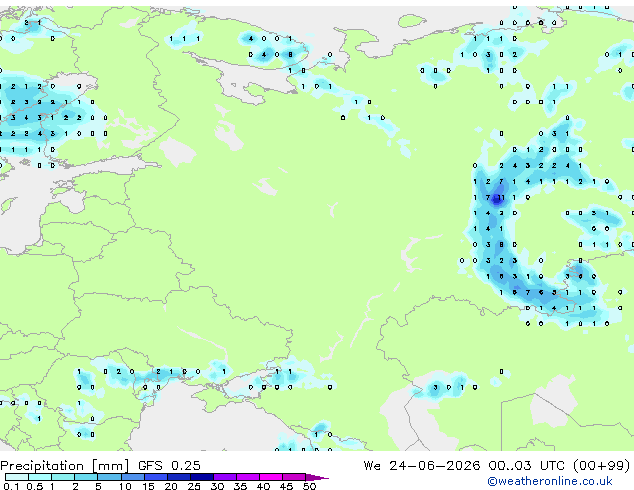Select the legend swatch between 40 and 45
634x490 pixels.
[271, 477]
